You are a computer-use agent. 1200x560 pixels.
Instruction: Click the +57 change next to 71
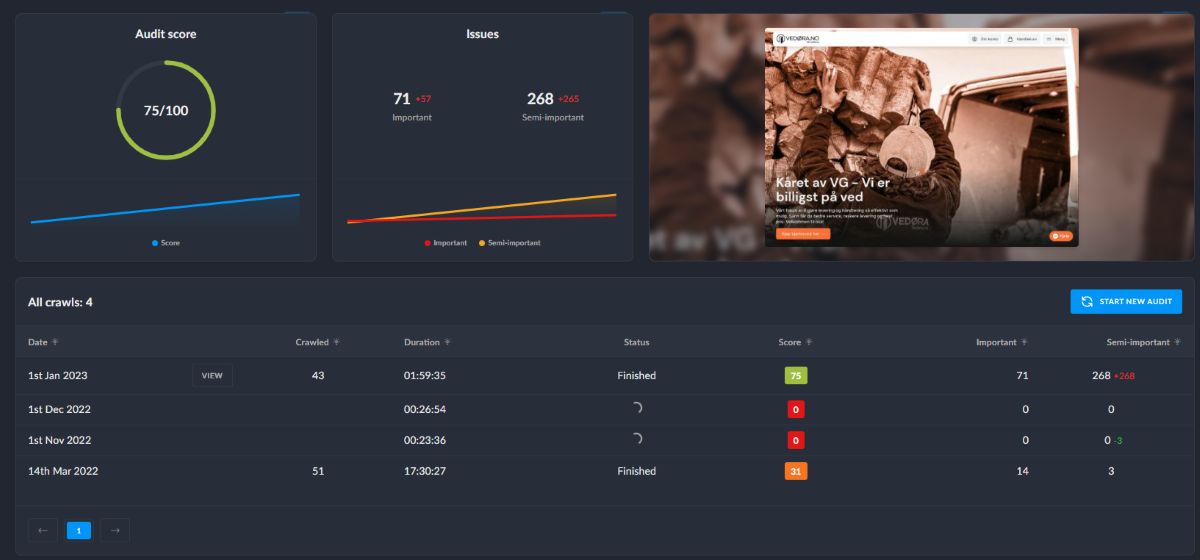pos(423,99)
